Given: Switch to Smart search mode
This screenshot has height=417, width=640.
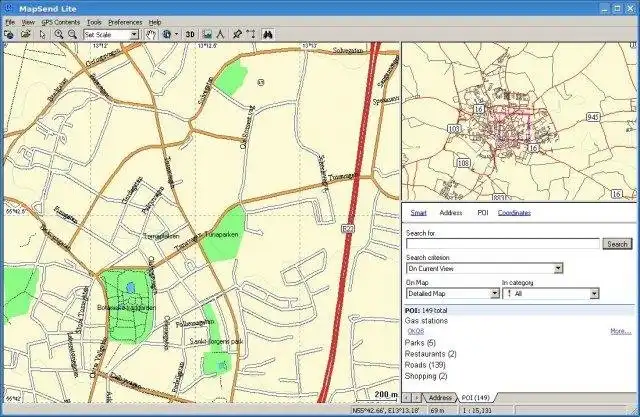Looking at the screenshot, I should click(x=418, y=213).
